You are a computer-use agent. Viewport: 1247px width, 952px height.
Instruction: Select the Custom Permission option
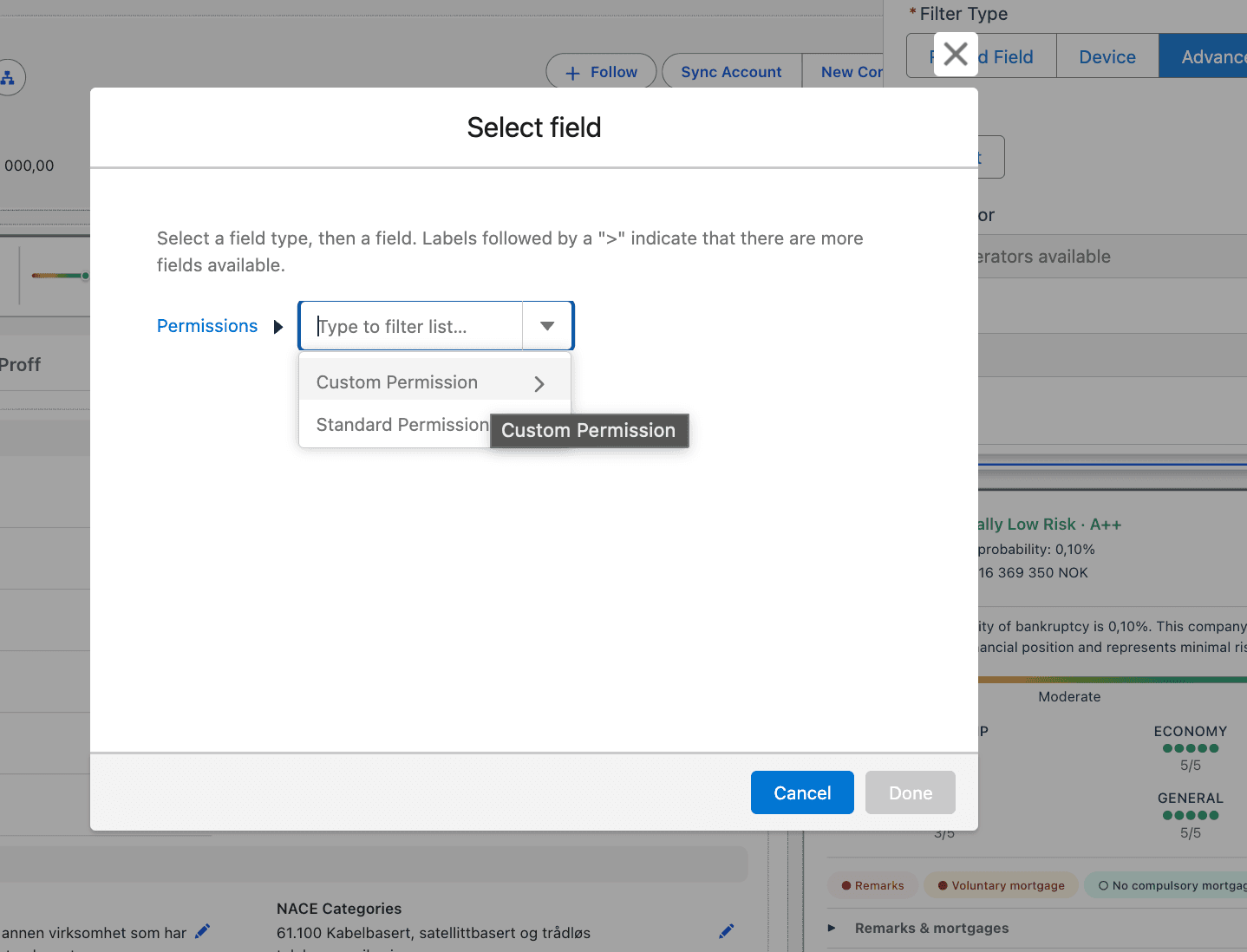coord(434,382)
